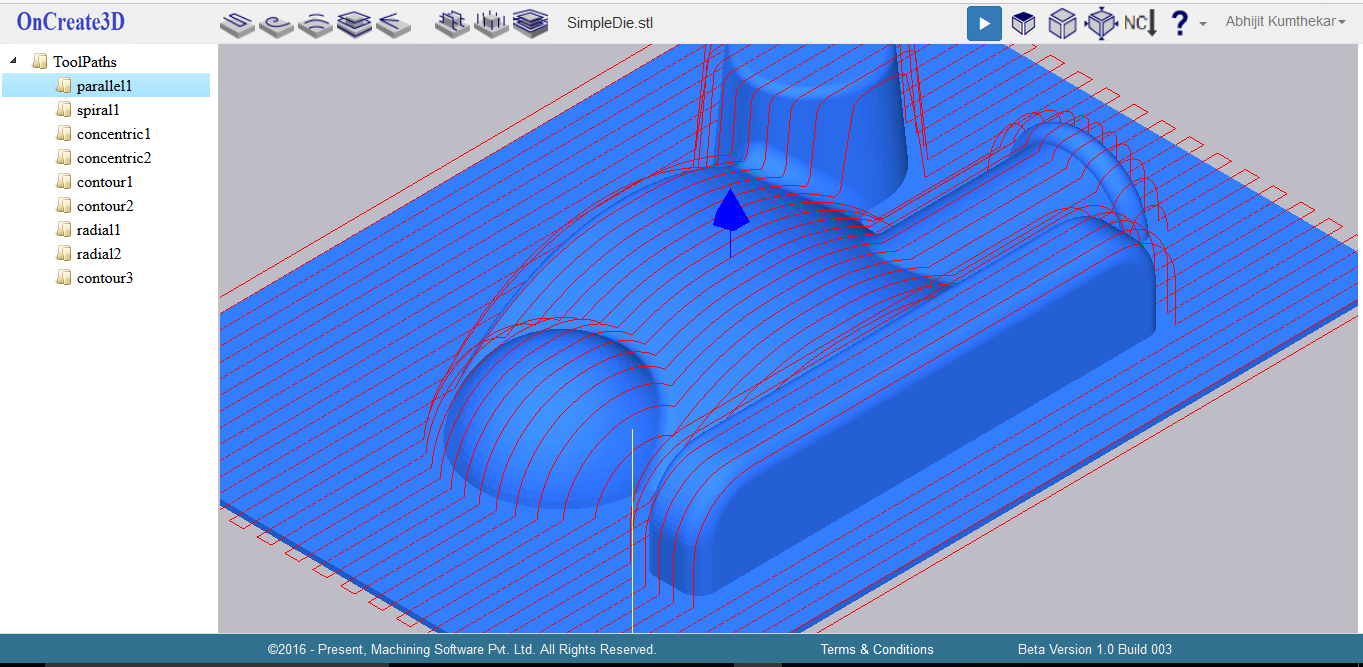Image resolution: width=1363 pixels, height=667 pixels.
Task: Click the blue cone tool marker in viewport
Action: point(730,209)
